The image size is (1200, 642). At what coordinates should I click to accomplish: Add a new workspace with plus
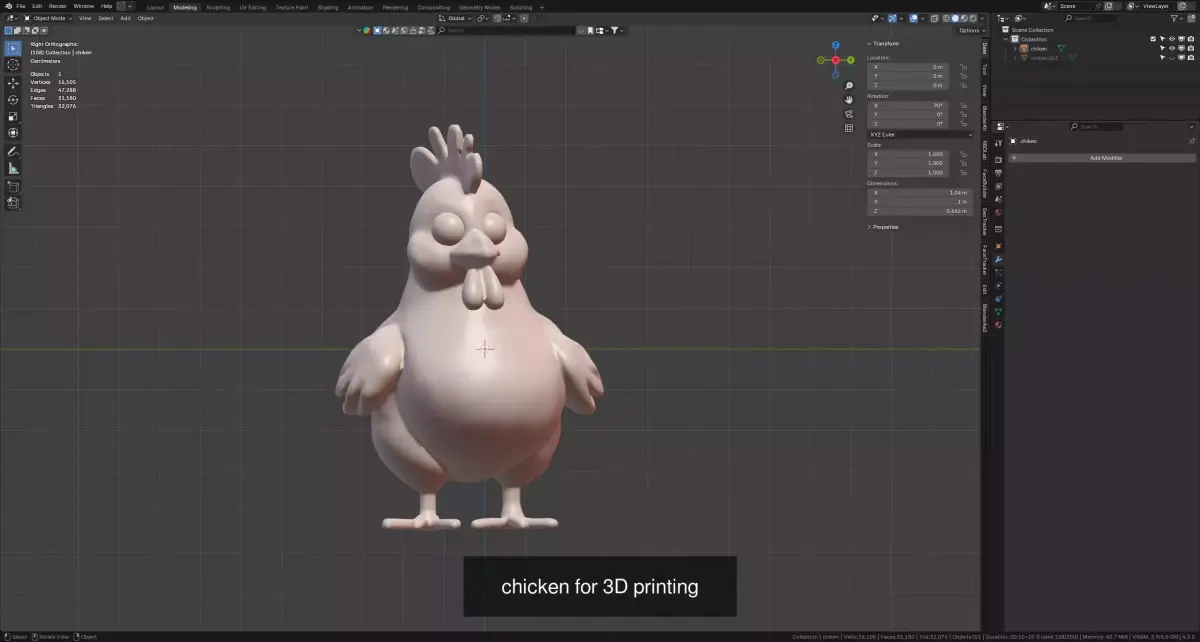pos(542,7)
